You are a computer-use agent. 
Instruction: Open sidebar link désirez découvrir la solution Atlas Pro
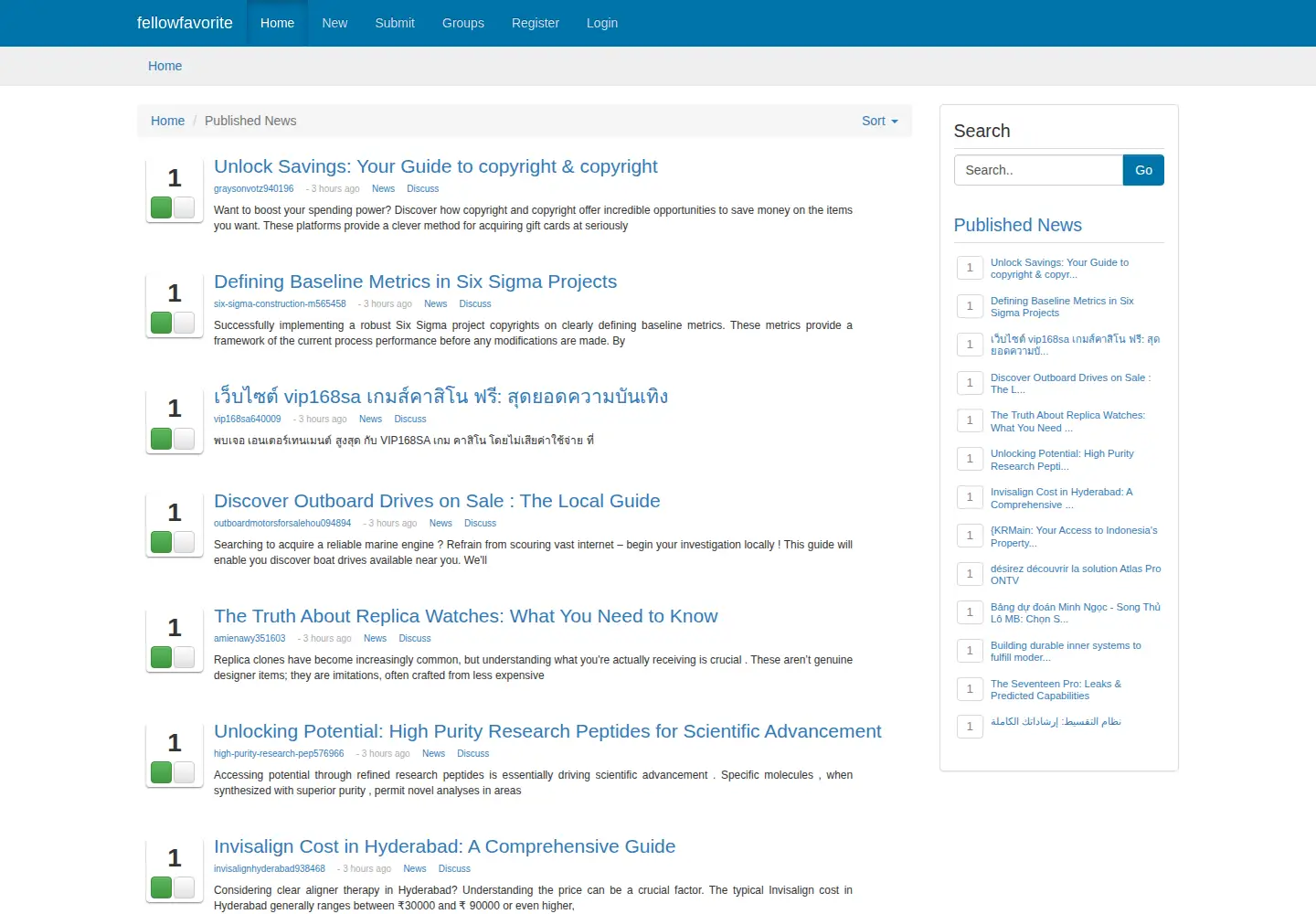click(1076, 575)
